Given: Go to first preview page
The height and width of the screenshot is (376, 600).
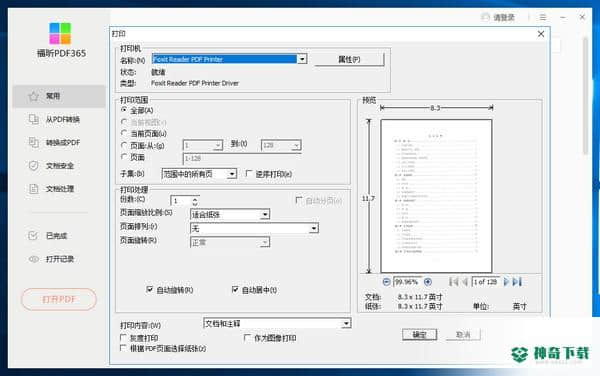Looking at the screenshot, I should pyautogui.click(x=453, y=282).
